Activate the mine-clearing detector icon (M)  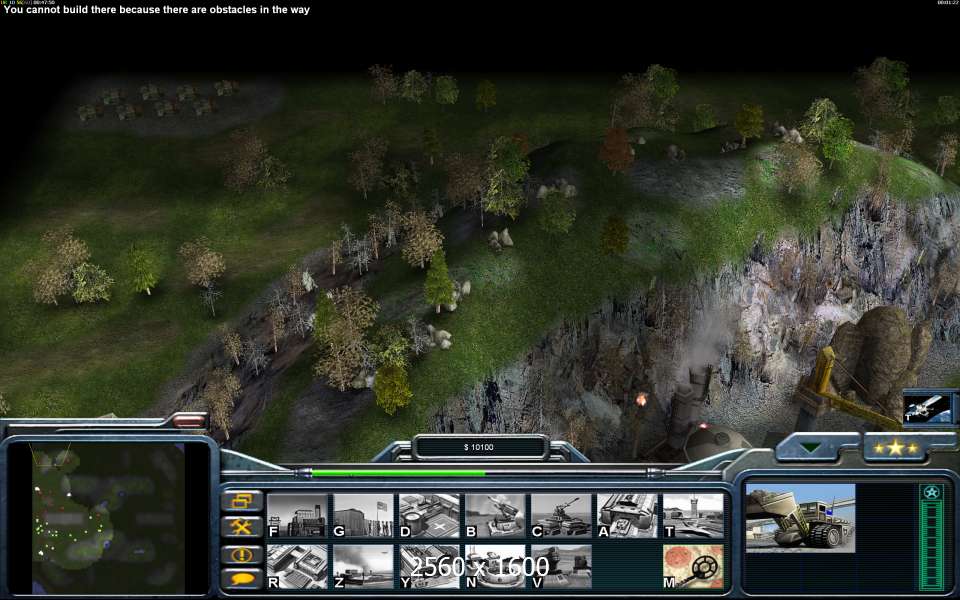click(694, 567)
